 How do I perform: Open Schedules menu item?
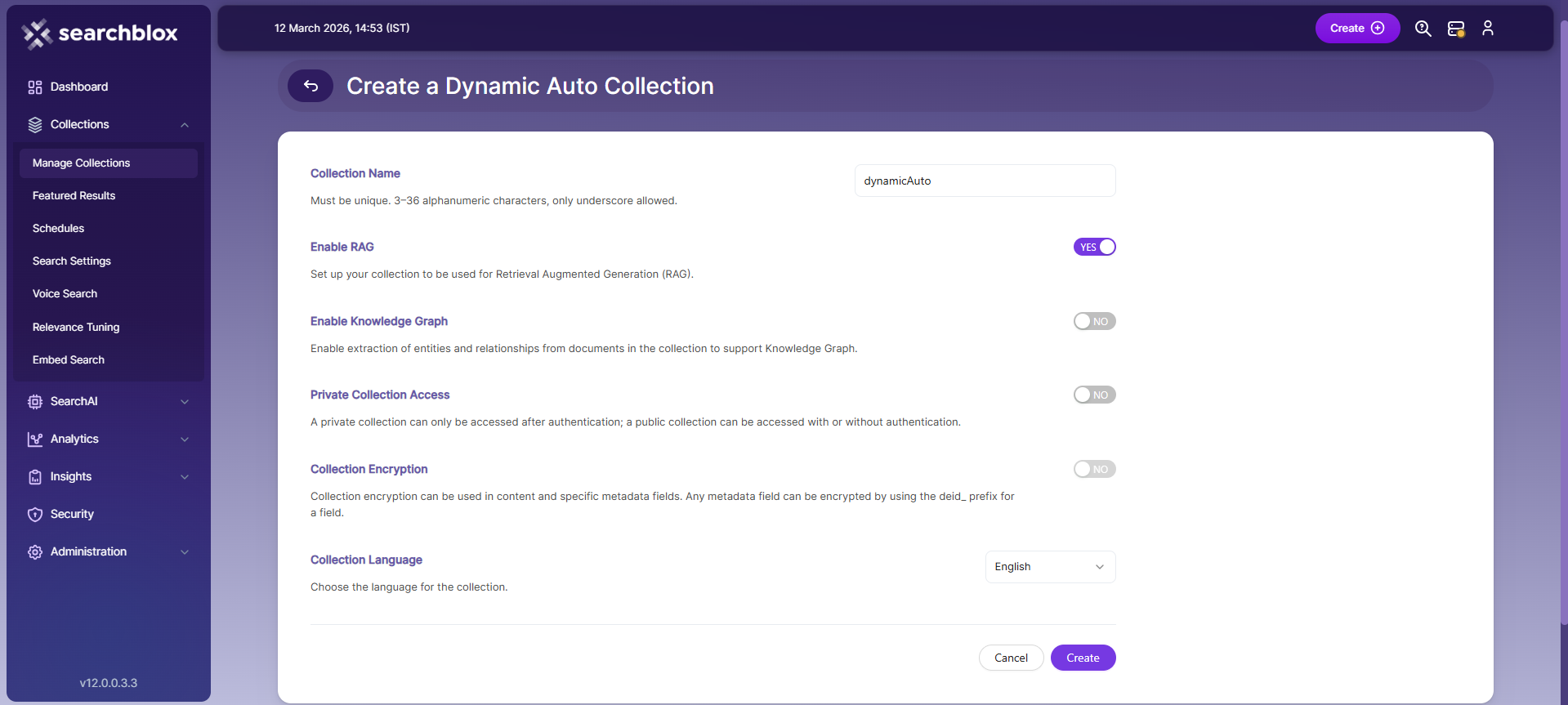coord(109,229)
